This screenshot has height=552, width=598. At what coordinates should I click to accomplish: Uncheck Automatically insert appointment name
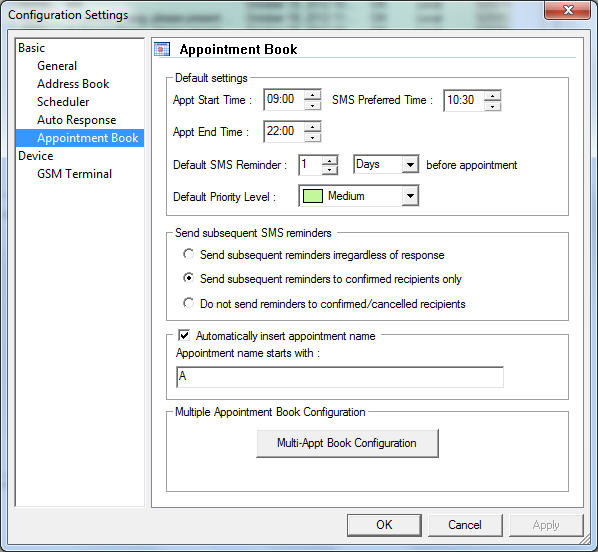[184, 335]
